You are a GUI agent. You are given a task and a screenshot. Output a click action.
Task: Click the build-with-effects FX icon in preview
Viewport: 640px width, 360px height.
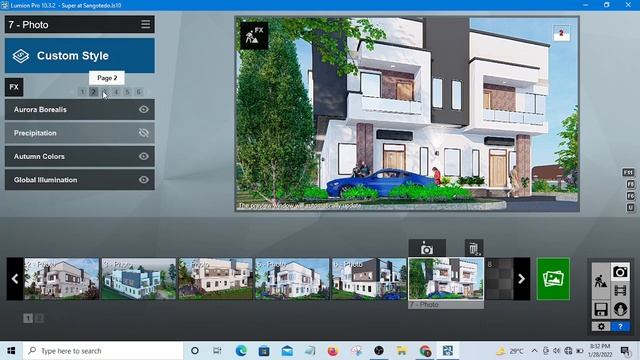(254, 36)
